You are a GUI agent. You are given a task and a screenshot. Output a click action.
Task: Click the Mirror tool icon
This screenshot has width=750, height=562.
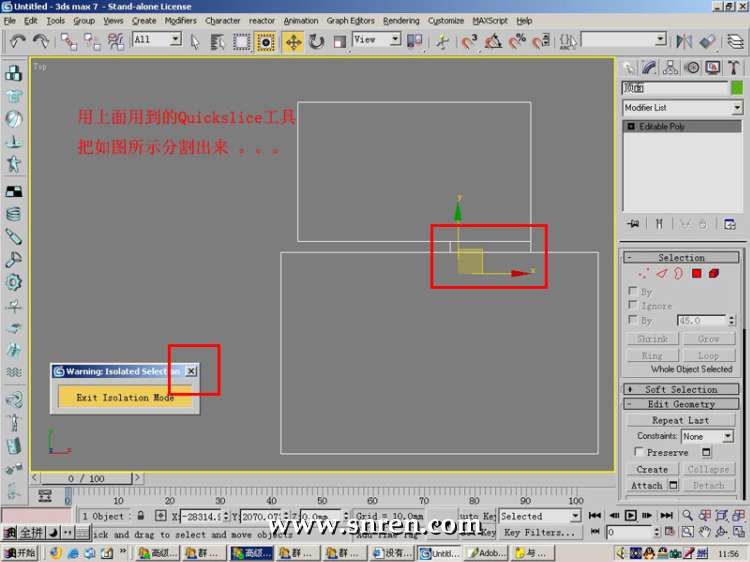684,41
